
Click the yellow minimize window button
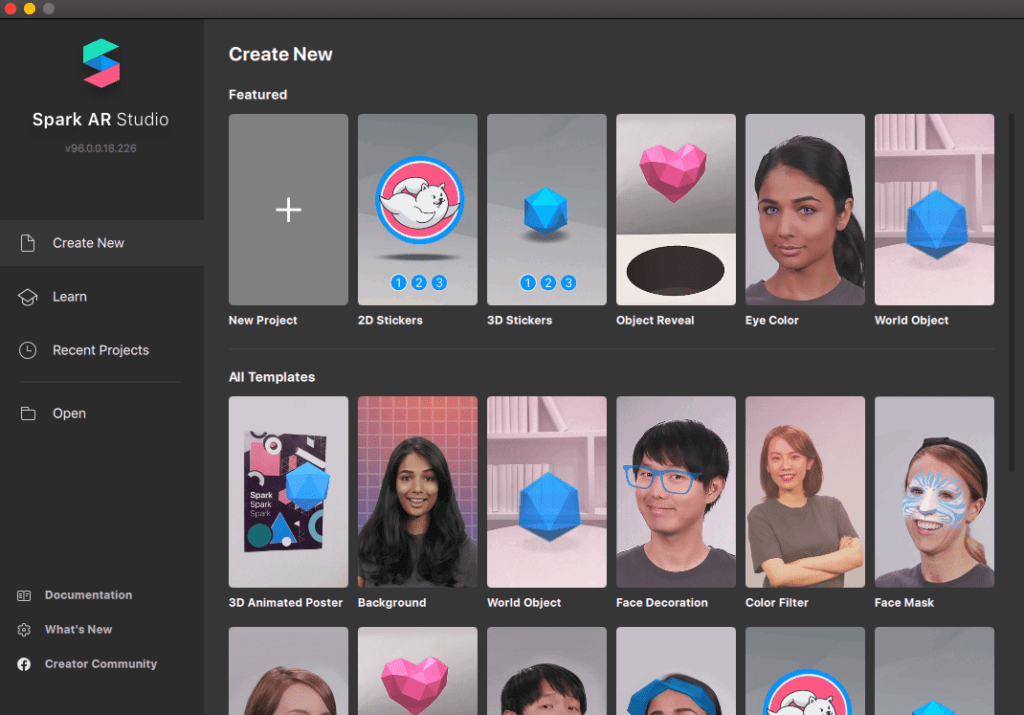[29, 8]
